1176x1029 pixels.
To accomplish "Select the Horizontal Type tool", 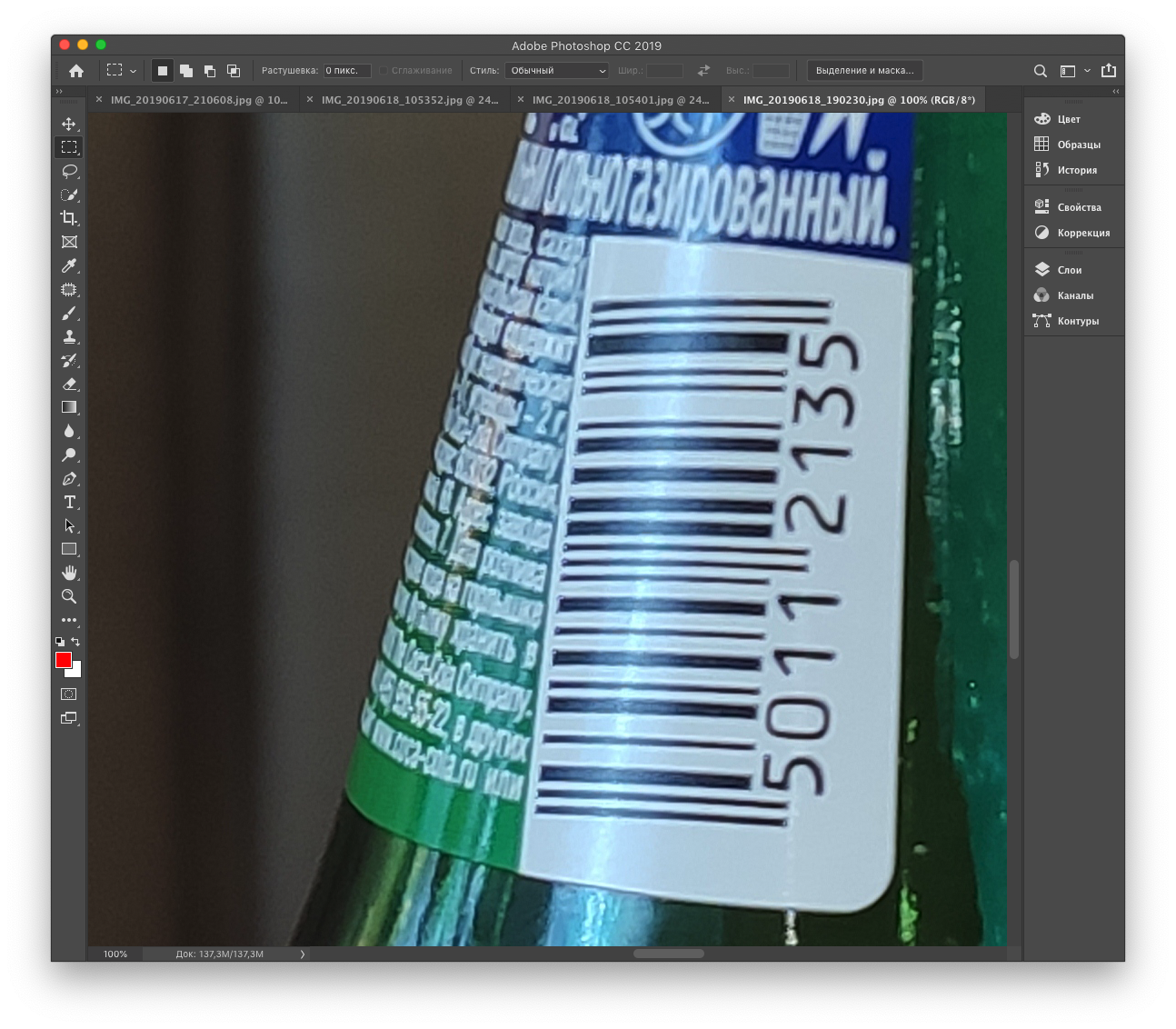I will (69, 502).
